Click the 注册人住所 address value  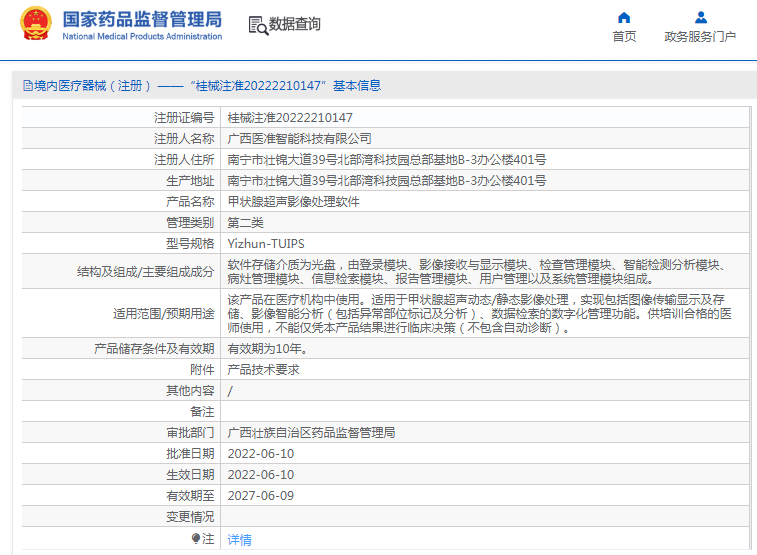tap(387, 160)
